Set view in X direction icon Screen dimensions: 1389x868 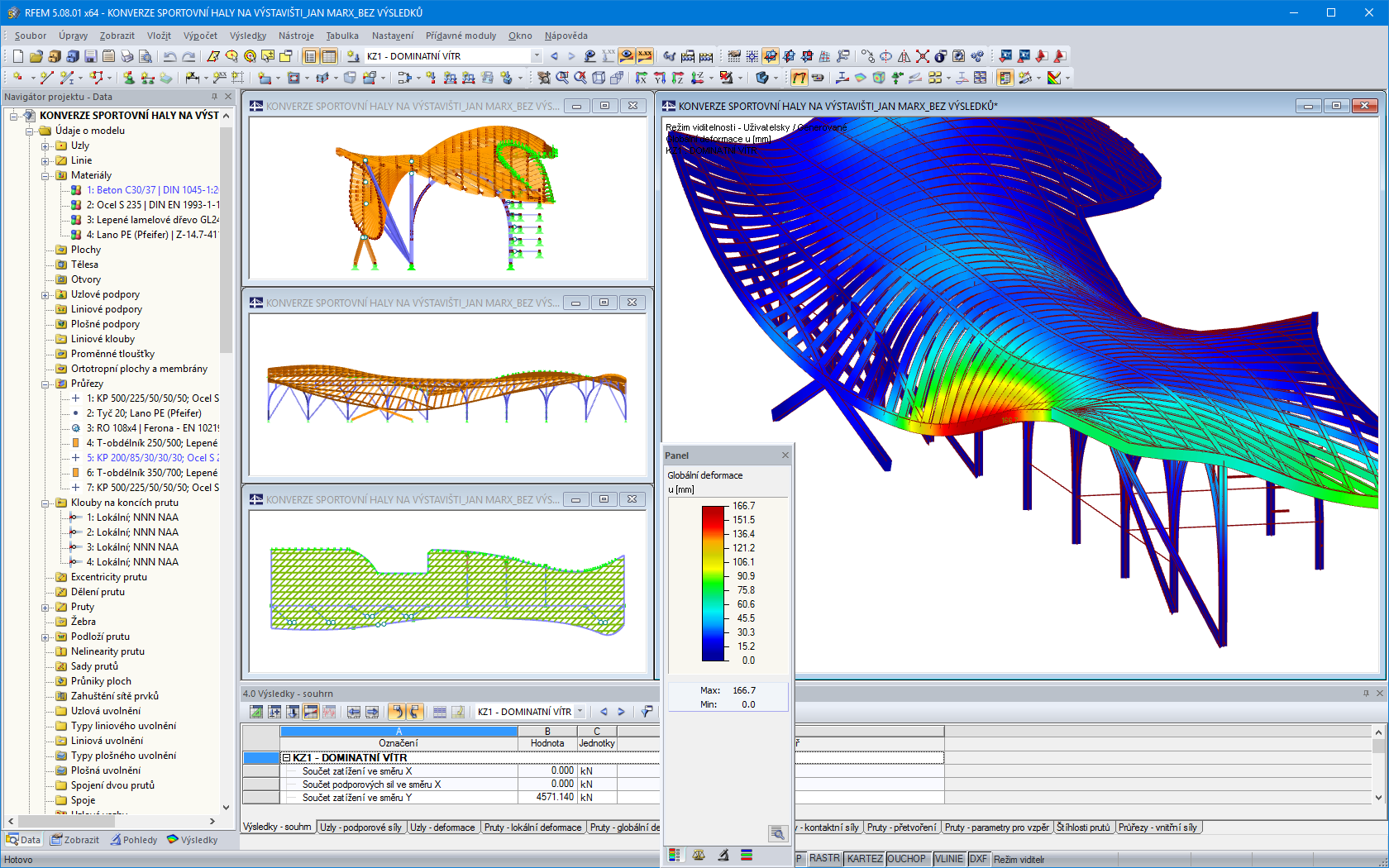tap(642, 78)
